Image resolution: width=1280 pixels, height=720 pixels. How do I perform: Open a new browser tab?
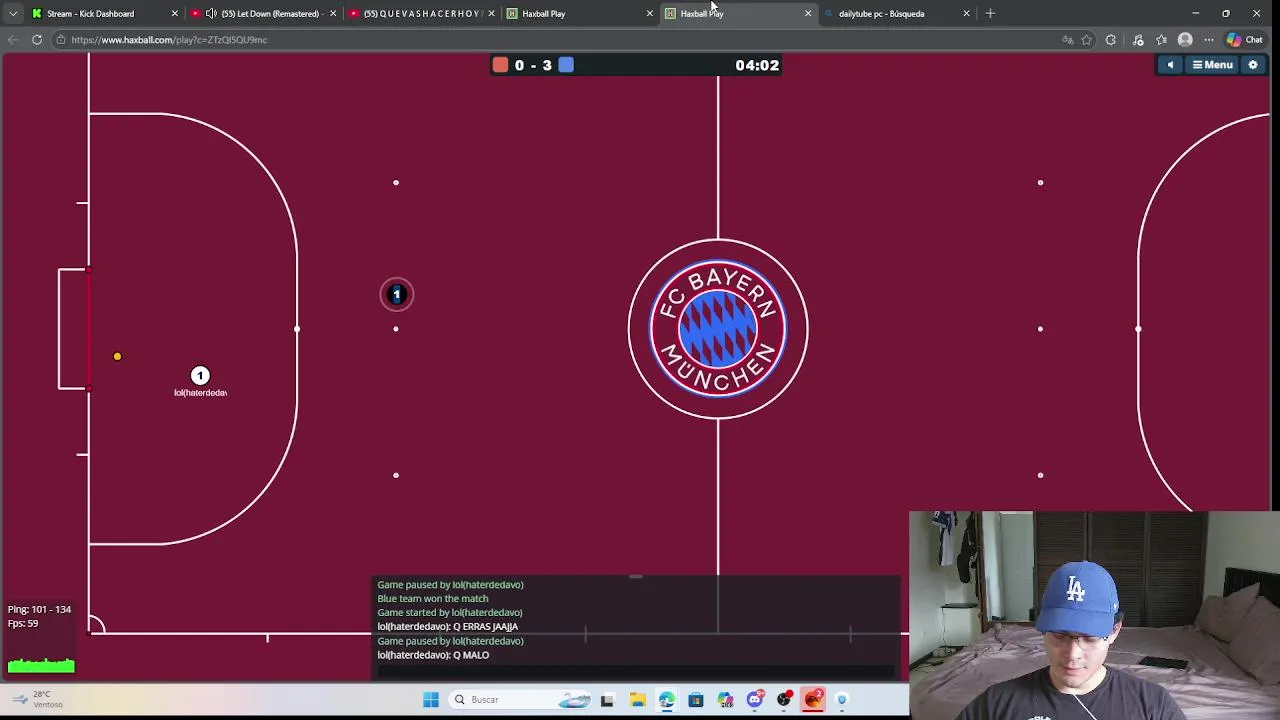990,13
